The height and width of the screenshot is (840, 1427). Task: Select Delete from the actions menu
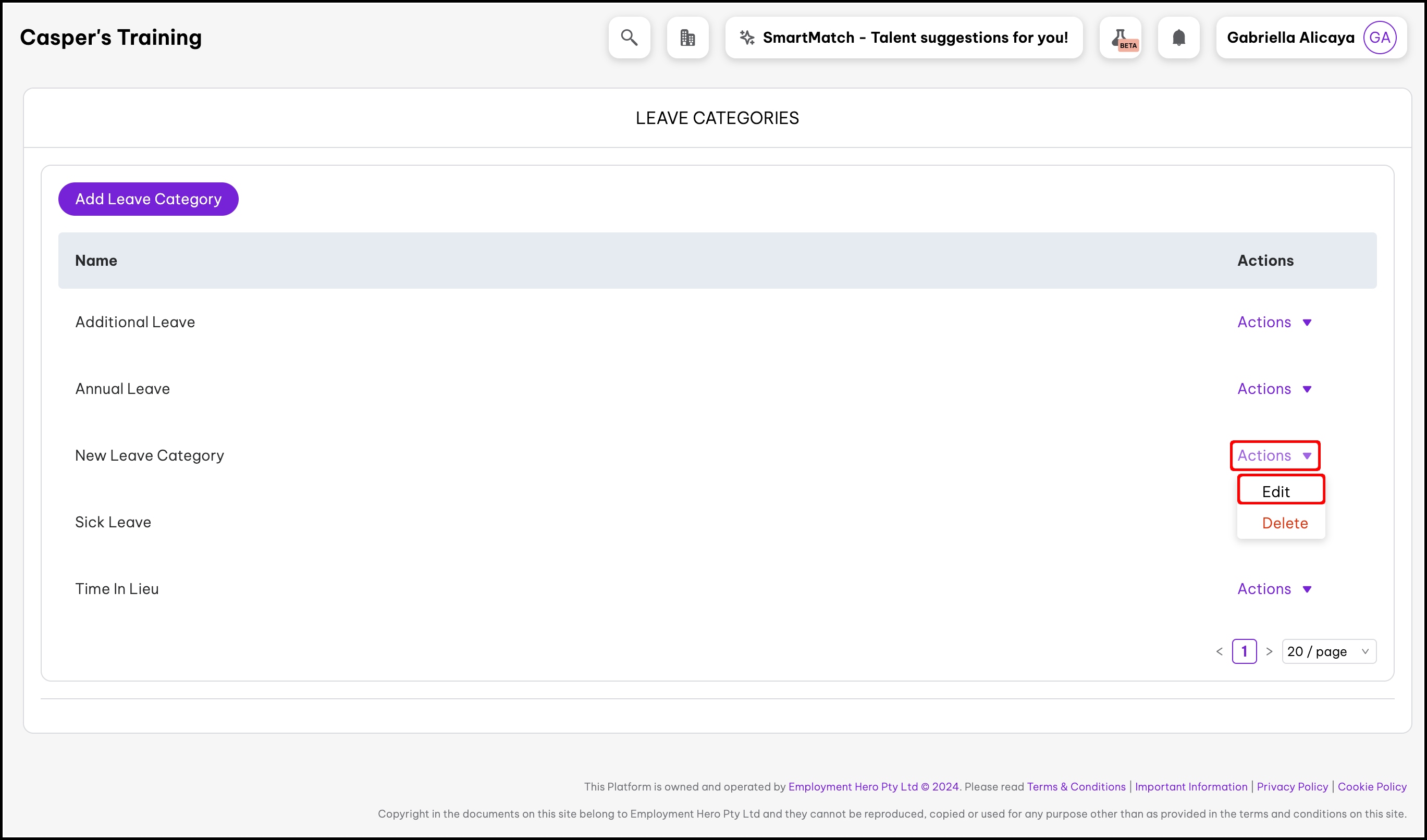(x=1284, y=523)
